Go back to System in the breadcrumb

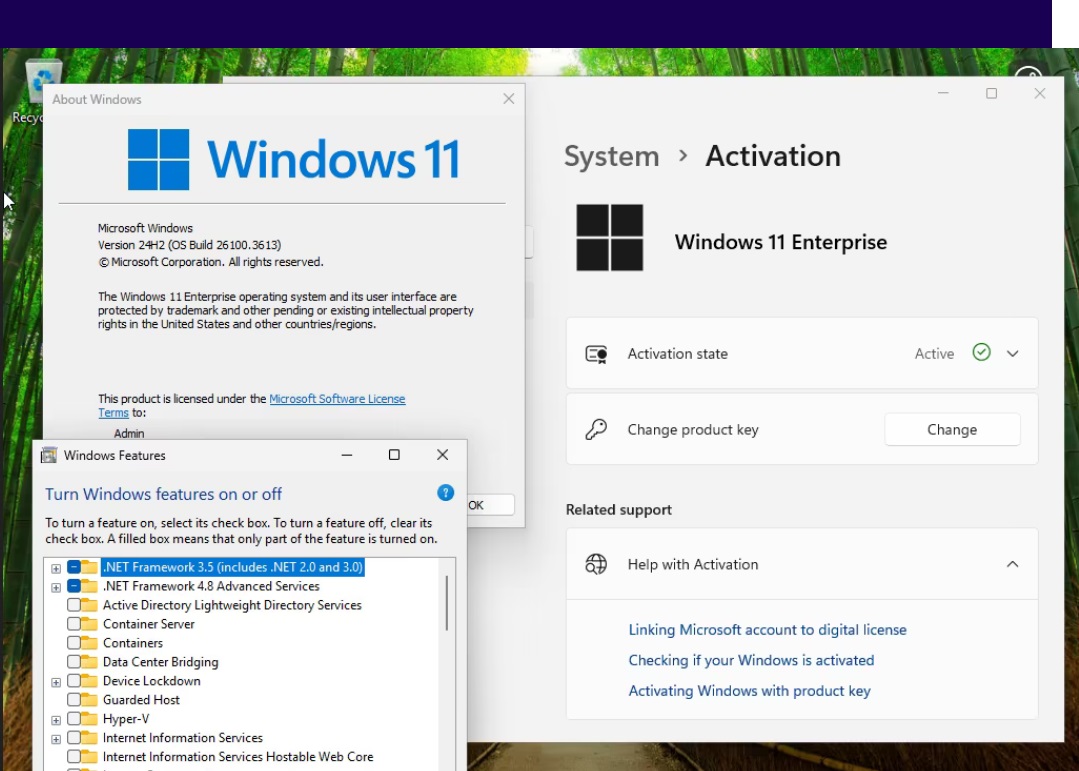[612, 156]
